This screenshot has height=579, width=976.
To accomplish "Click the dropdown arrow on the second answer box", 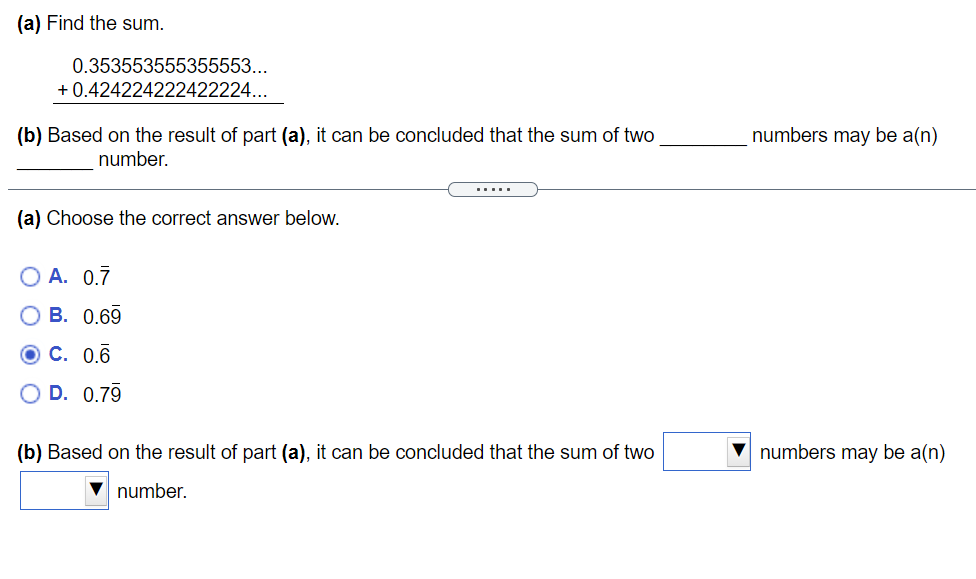I will [97, 490].
